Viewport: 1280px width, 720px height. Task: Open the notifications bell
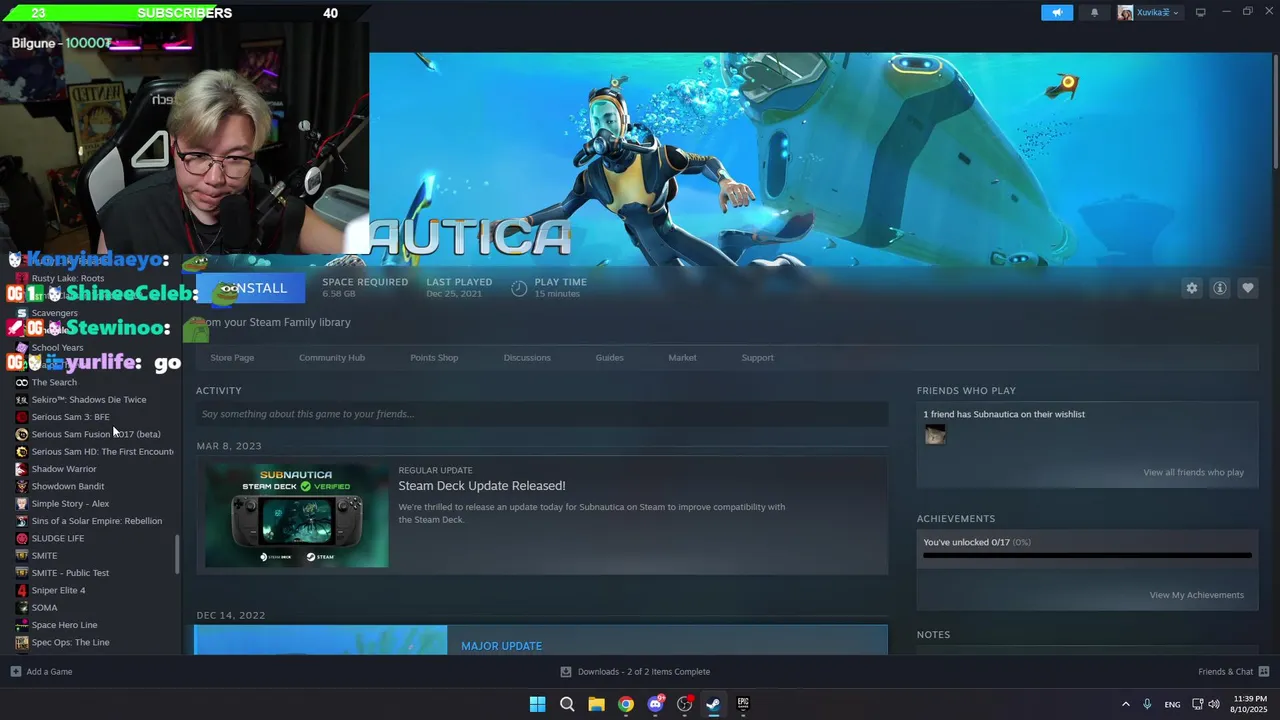click(1094, 13)
